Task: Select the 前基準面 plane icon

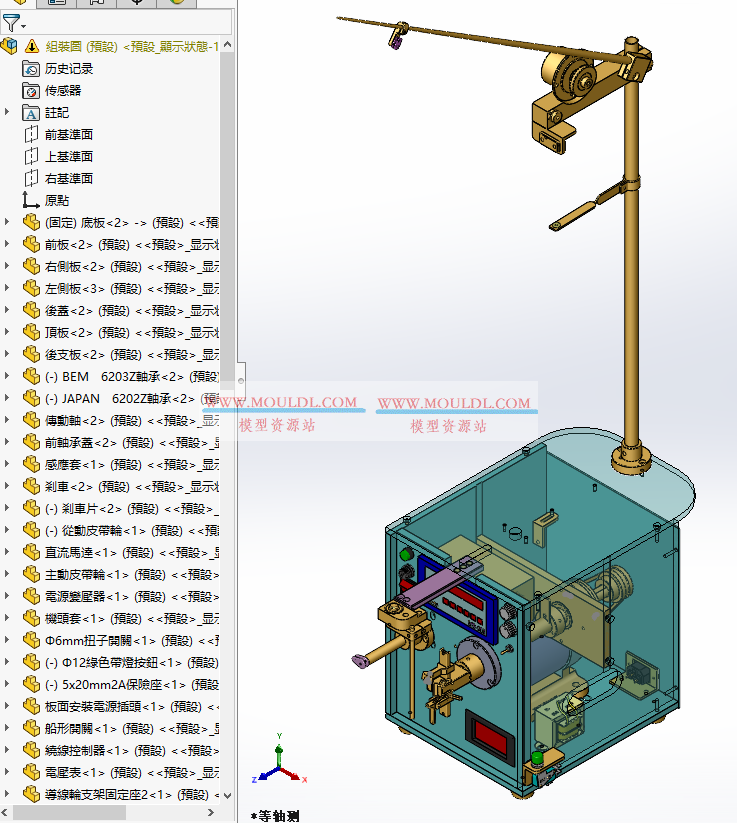Action: tap(31, 135)
